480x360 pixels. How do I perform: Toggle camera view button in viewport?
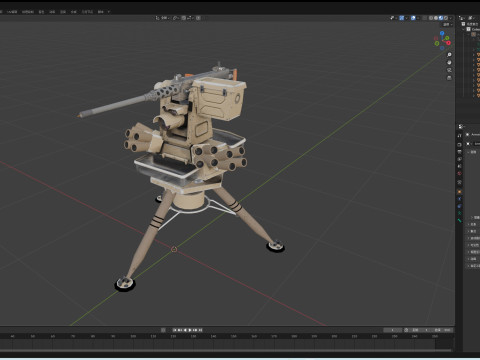[449, 70]
